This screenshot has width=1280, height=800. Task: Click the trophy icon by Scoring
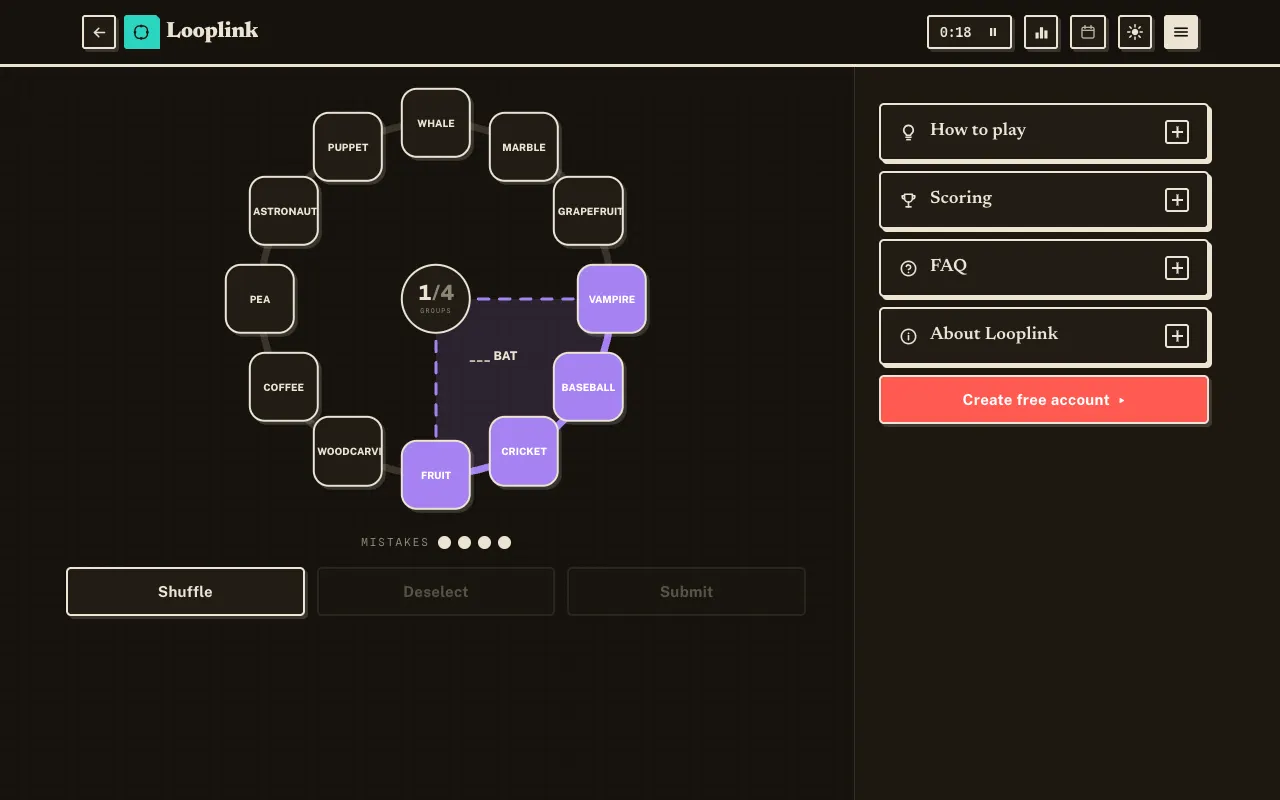point(908,200)
